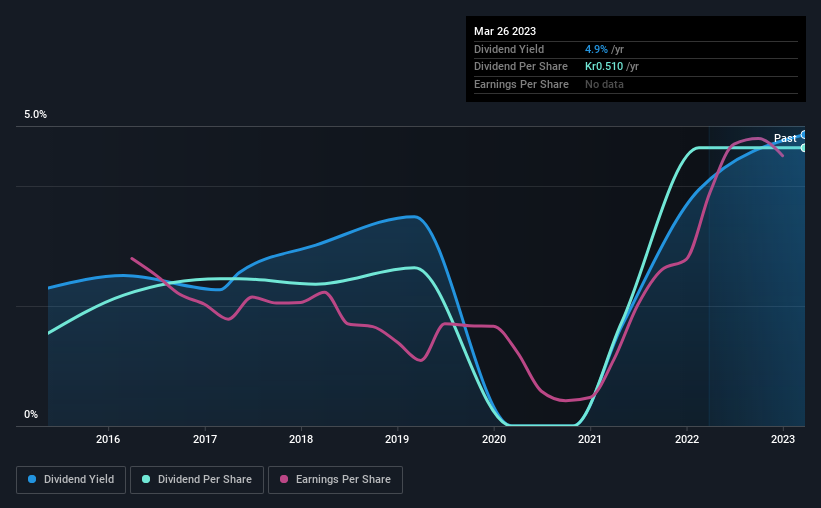The height and width of the screenshot is (508, 821).
Task: Click the teal endpoint marker on chart
Action: point(803,148)
